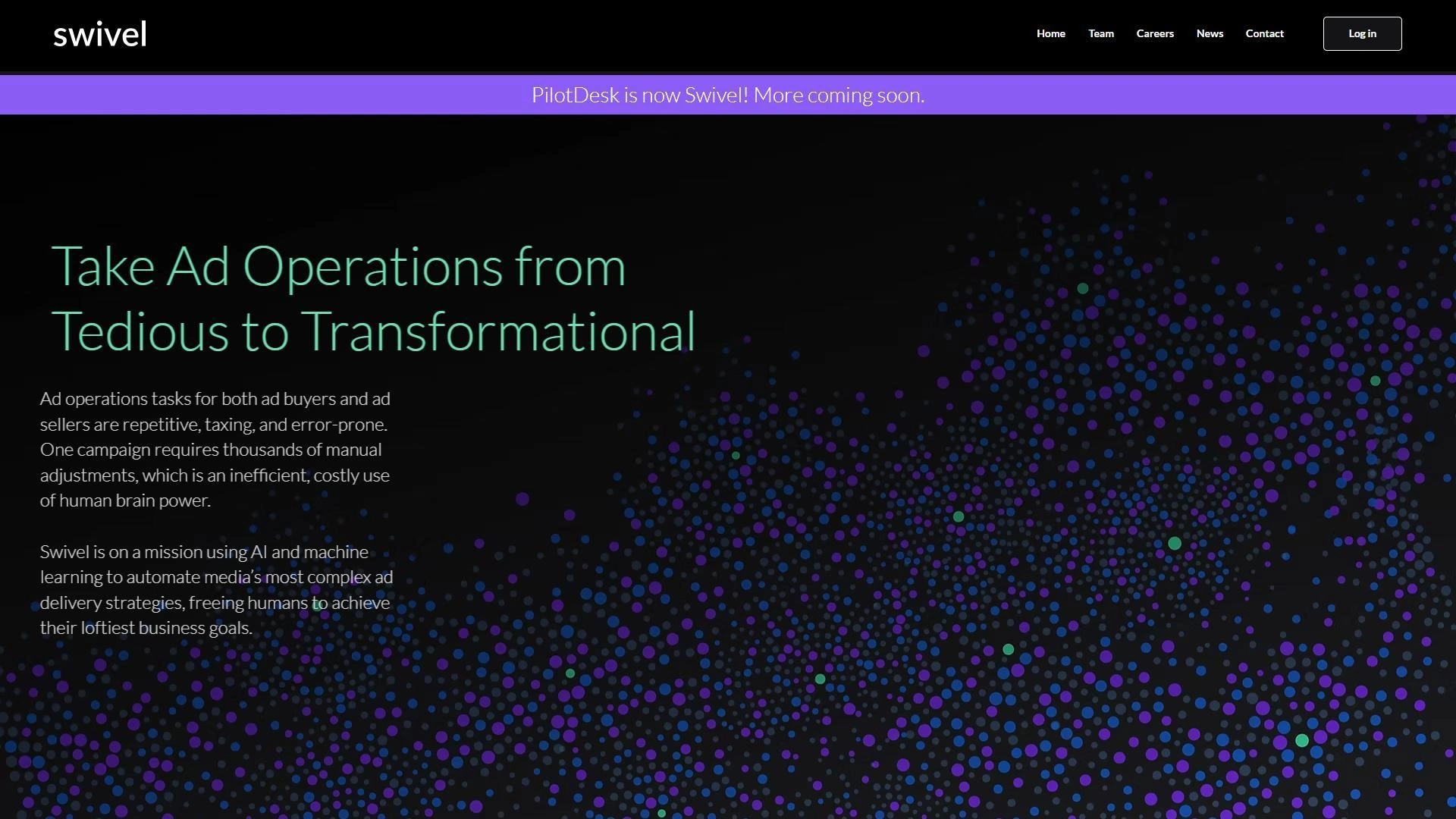Image resolution: width=1456 pixels, height=819 pixels.
Task: Open the Careers page
Action: tap(1154, 33)
